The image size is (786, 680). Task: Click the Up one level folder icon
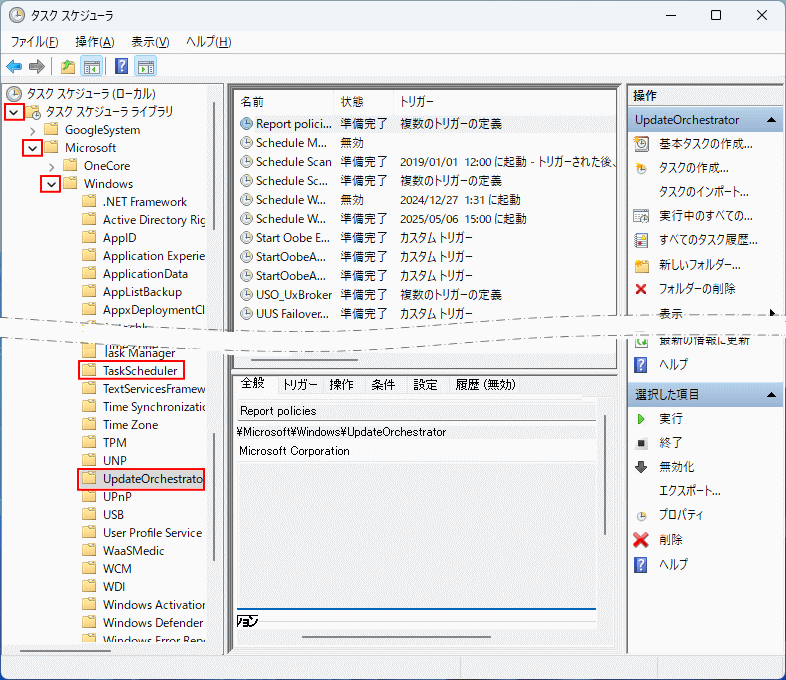[x=68, y=66]
